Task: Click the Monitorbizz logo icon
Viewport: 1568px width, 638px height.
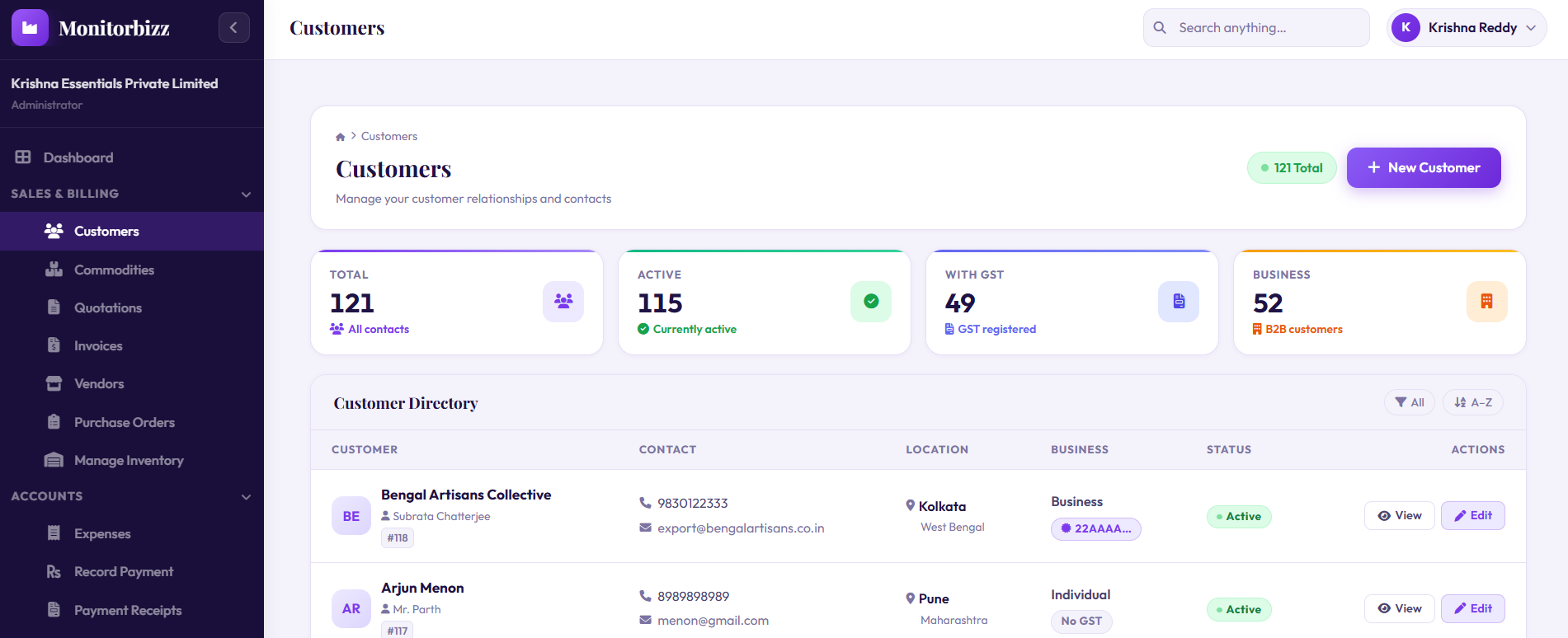Action: click(x=30, y=28)
